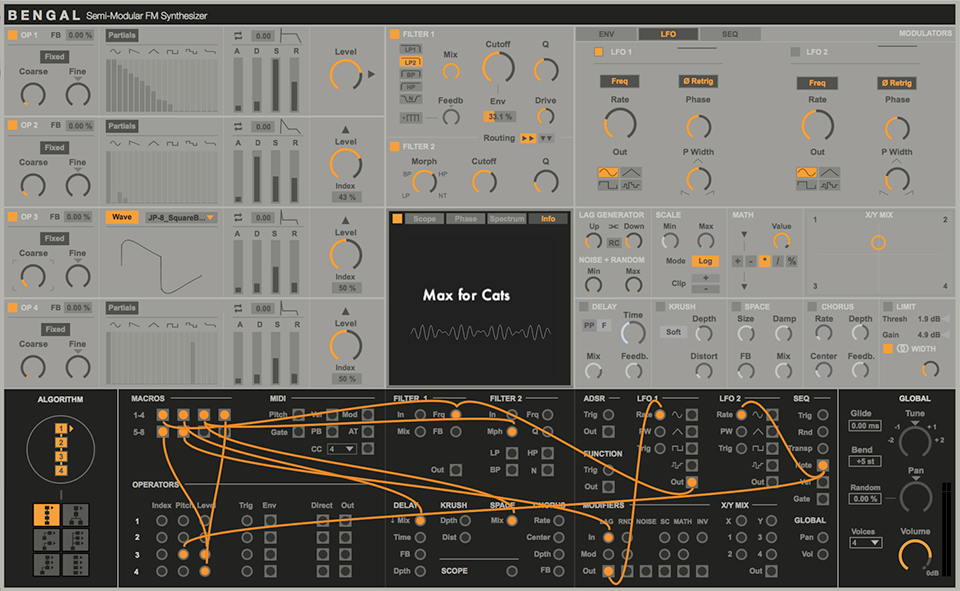Select the LP1 filter type in Filter 1

tap(410, 49)
